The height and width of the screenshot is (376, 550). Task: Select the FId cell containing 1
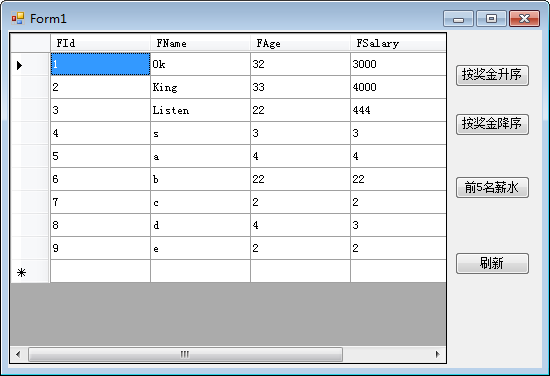(x=101, y=64)
